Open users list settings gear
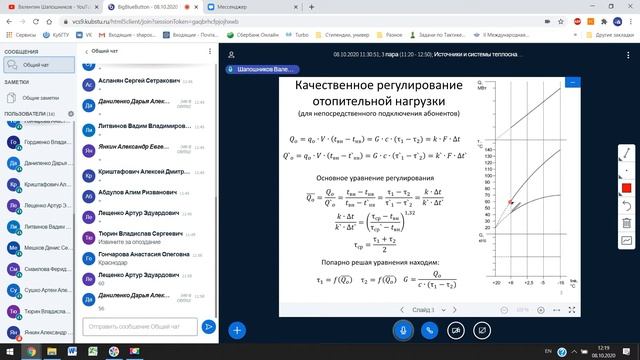 pyautogui.click(x=71, y=114)
